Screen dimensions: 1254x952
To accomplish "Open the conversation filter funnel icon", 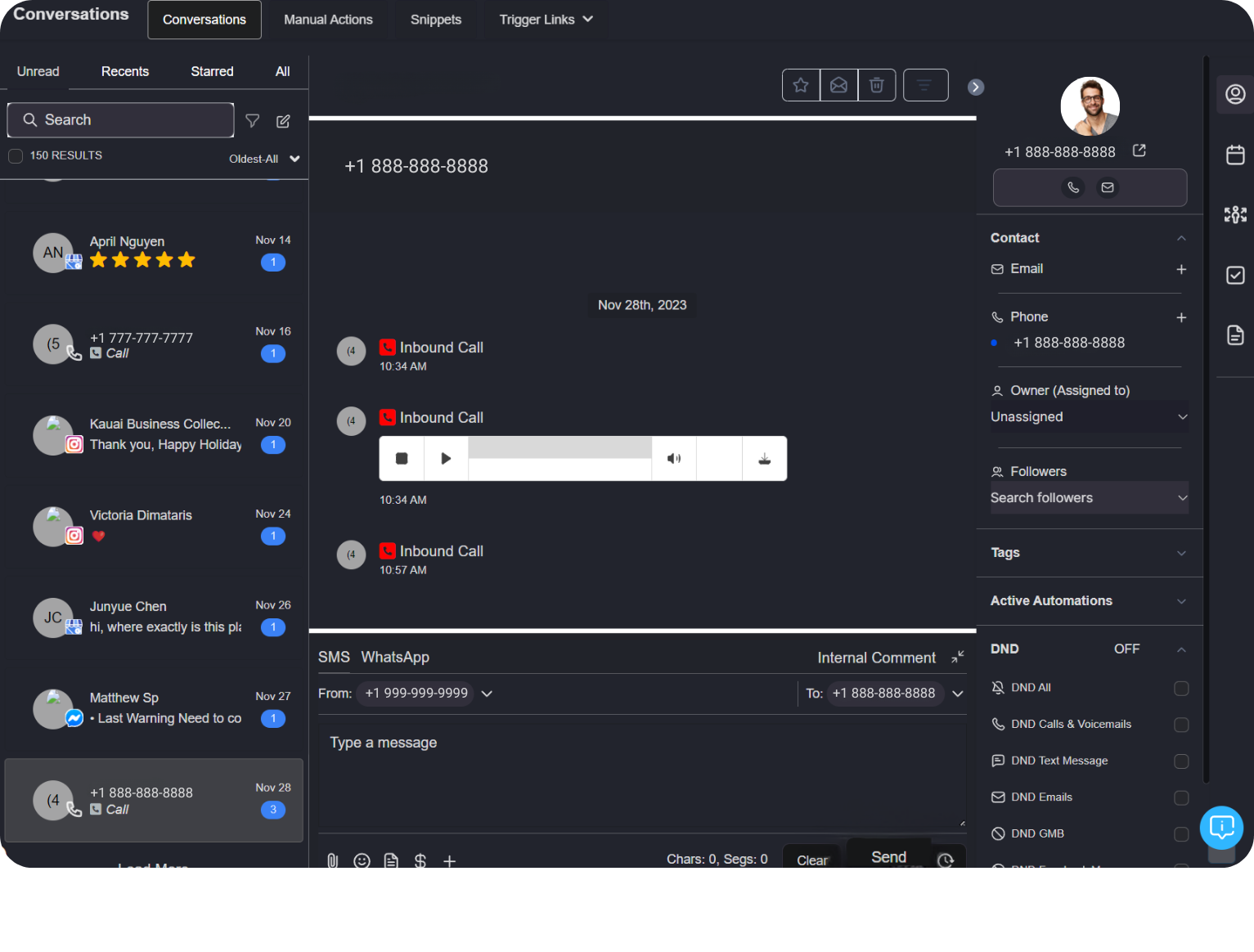I will pos(253,121).
